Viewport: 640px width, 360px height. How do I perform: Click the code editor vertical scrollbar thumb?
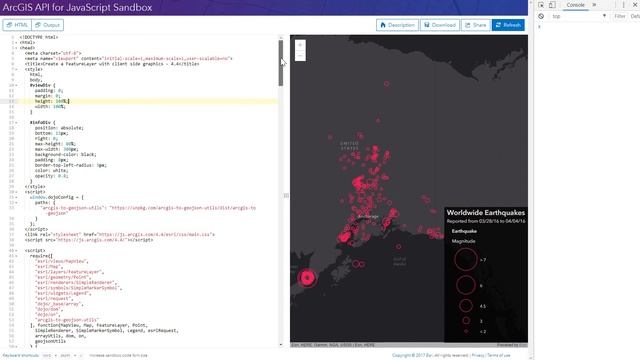point(281,63)
